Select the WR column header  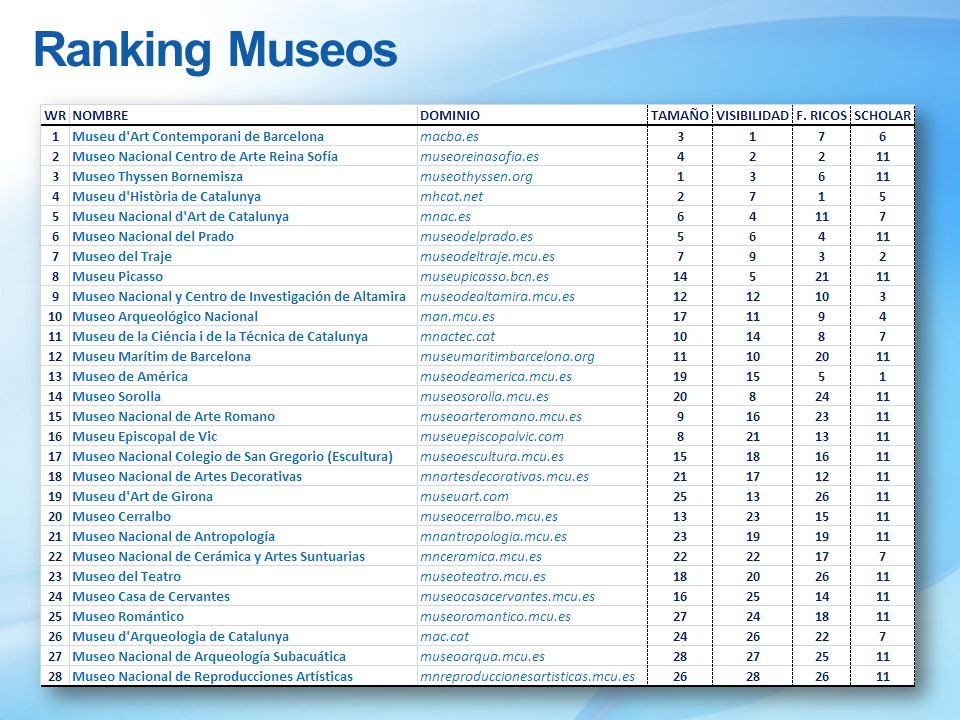[x=55, y=116]
